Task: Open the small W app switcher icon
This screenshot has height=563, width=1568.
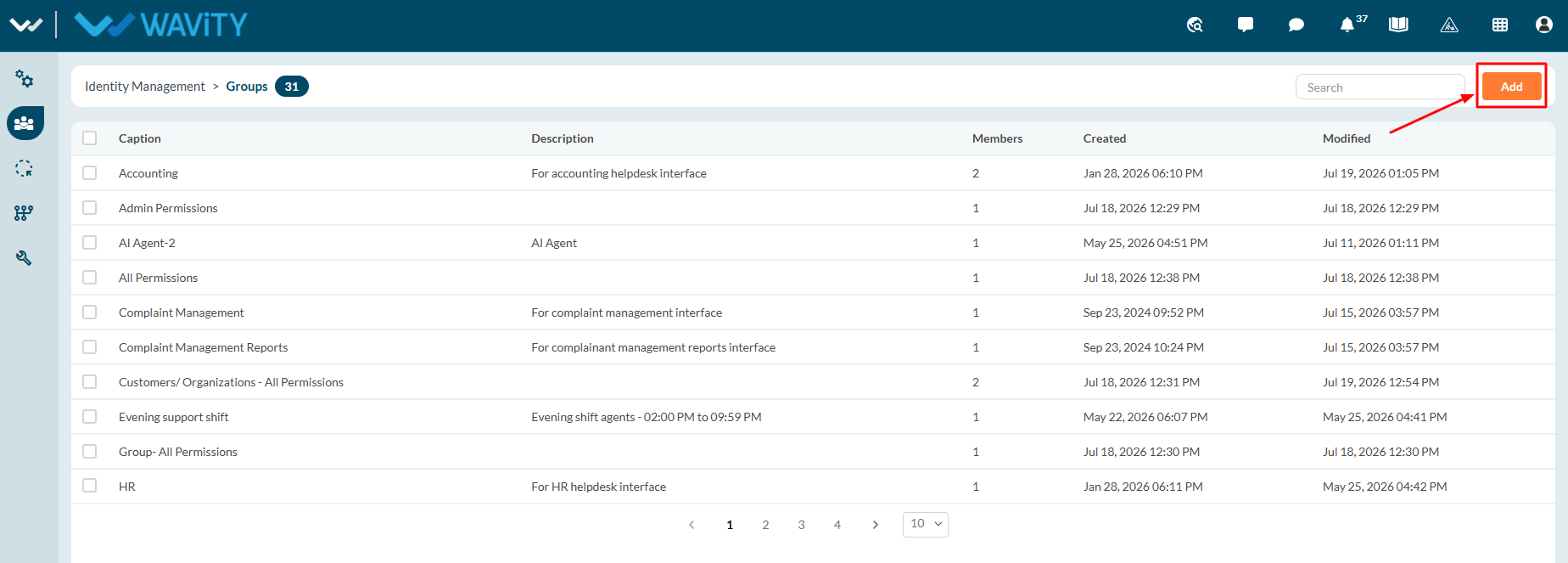Action: pyautogui.click(x=25, y=25)
